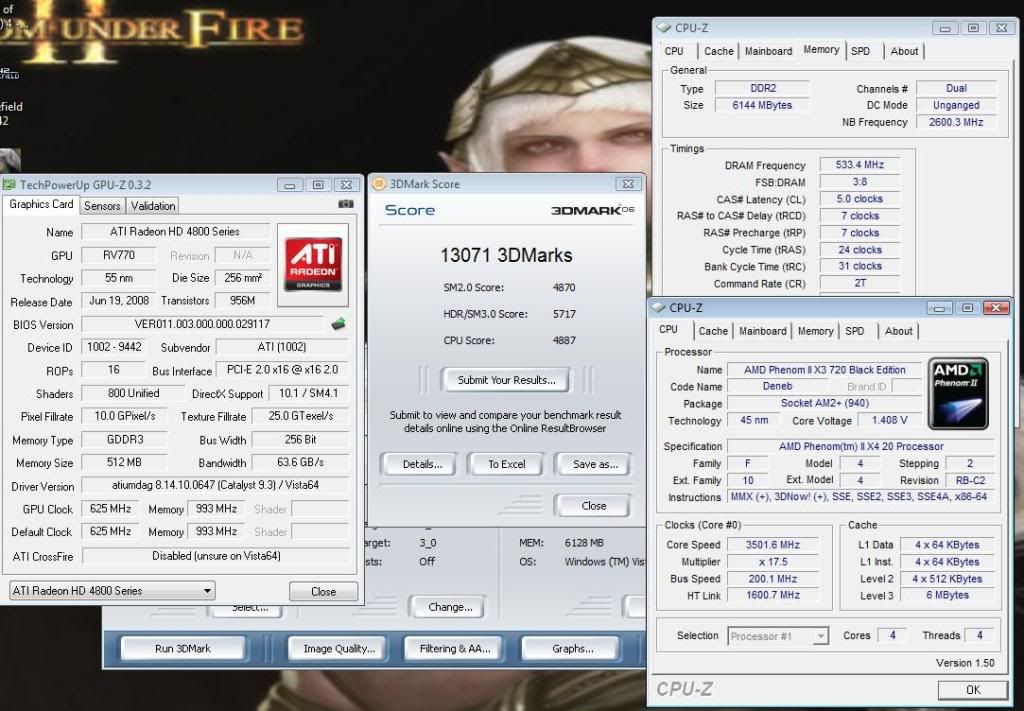Click the AMD Phenom II logo
Image resolution: width=1024 pixels, height=711 pixels.
tap(958, 395)
